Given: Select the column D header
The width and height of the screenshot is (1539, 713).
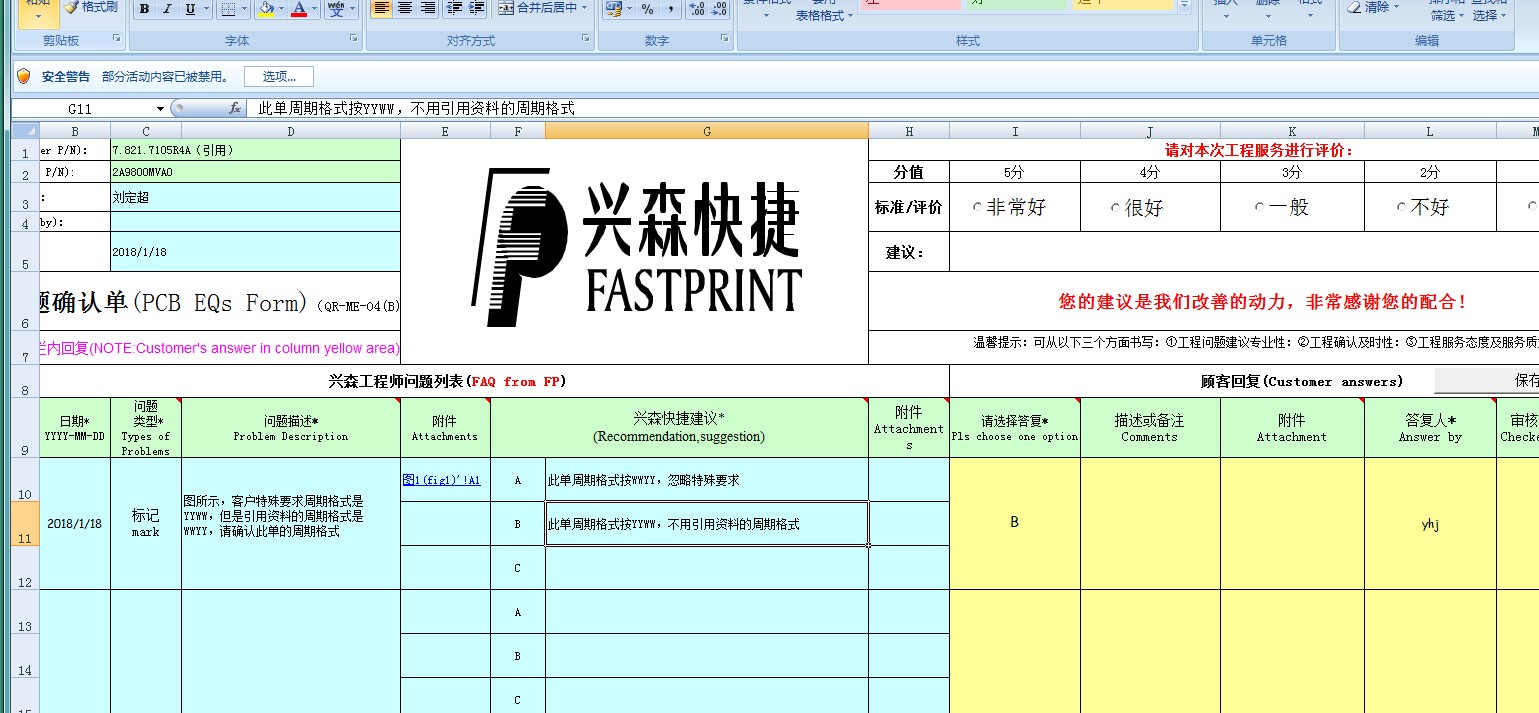Looking at the screenshot, I should click(291, 131).
